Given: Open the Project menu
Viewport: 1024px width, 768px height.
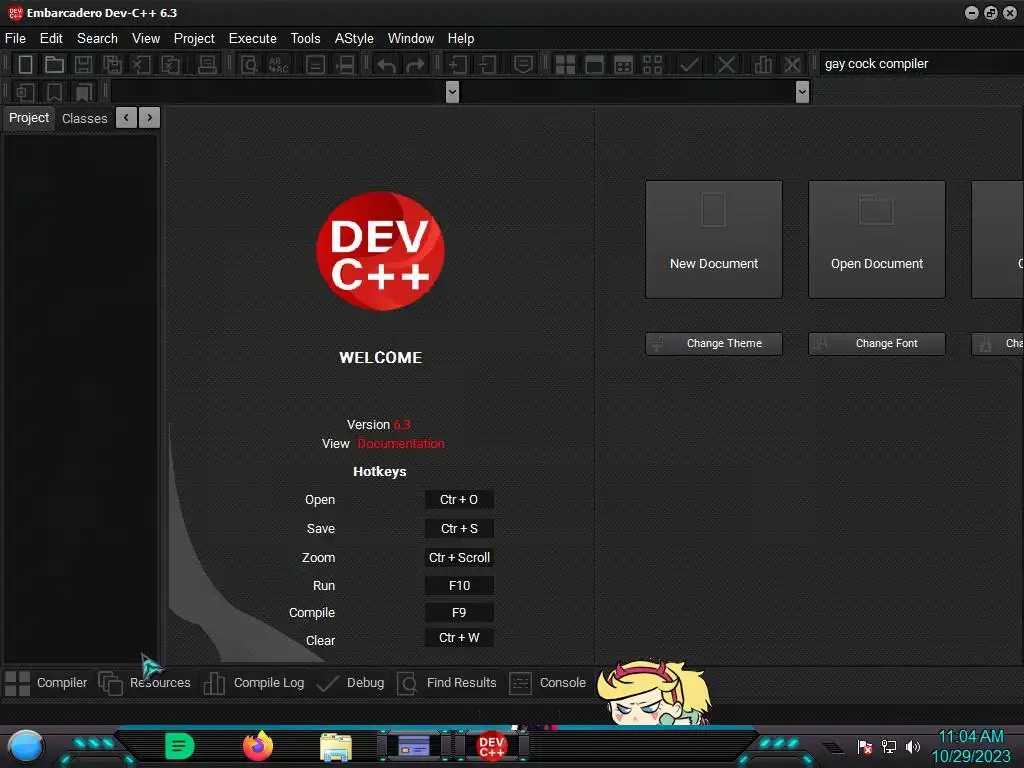Looking at the screenshot, I should [x=194, y=39].
